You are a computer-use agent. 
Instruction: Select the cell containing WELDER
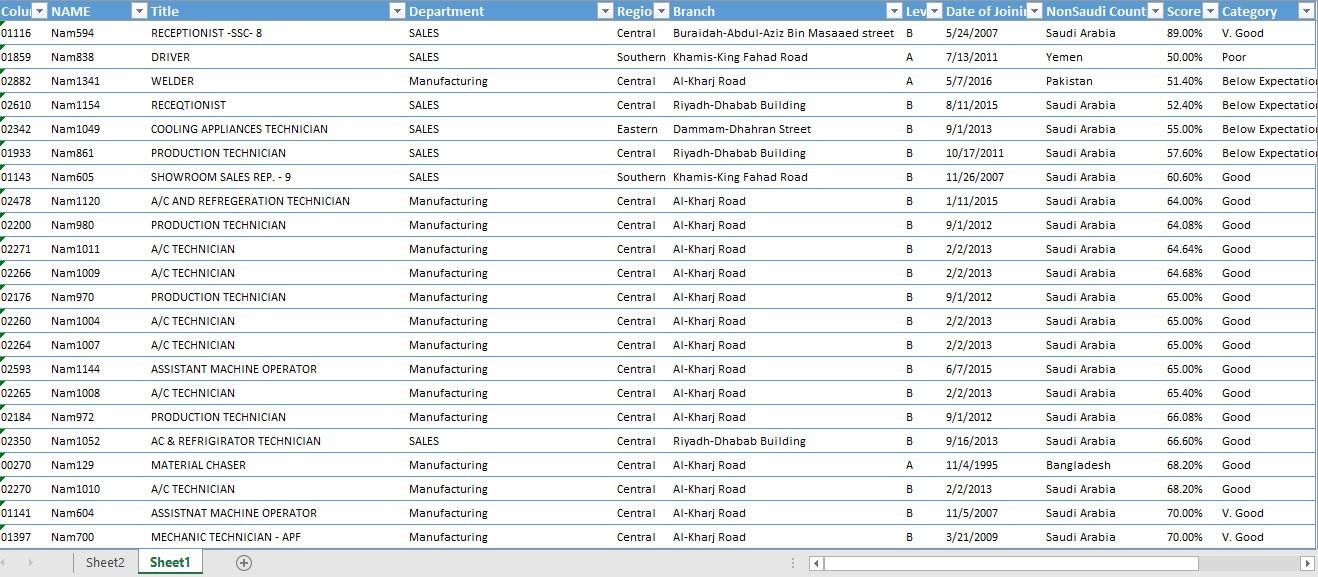click(172, 81)
